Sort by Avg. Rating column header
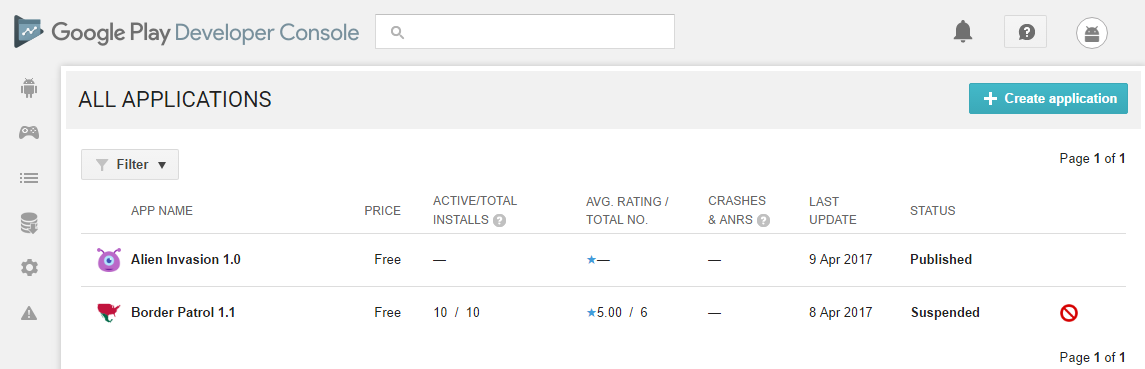The width and height of the screenshot is (1145, 369). click(627, 210)
